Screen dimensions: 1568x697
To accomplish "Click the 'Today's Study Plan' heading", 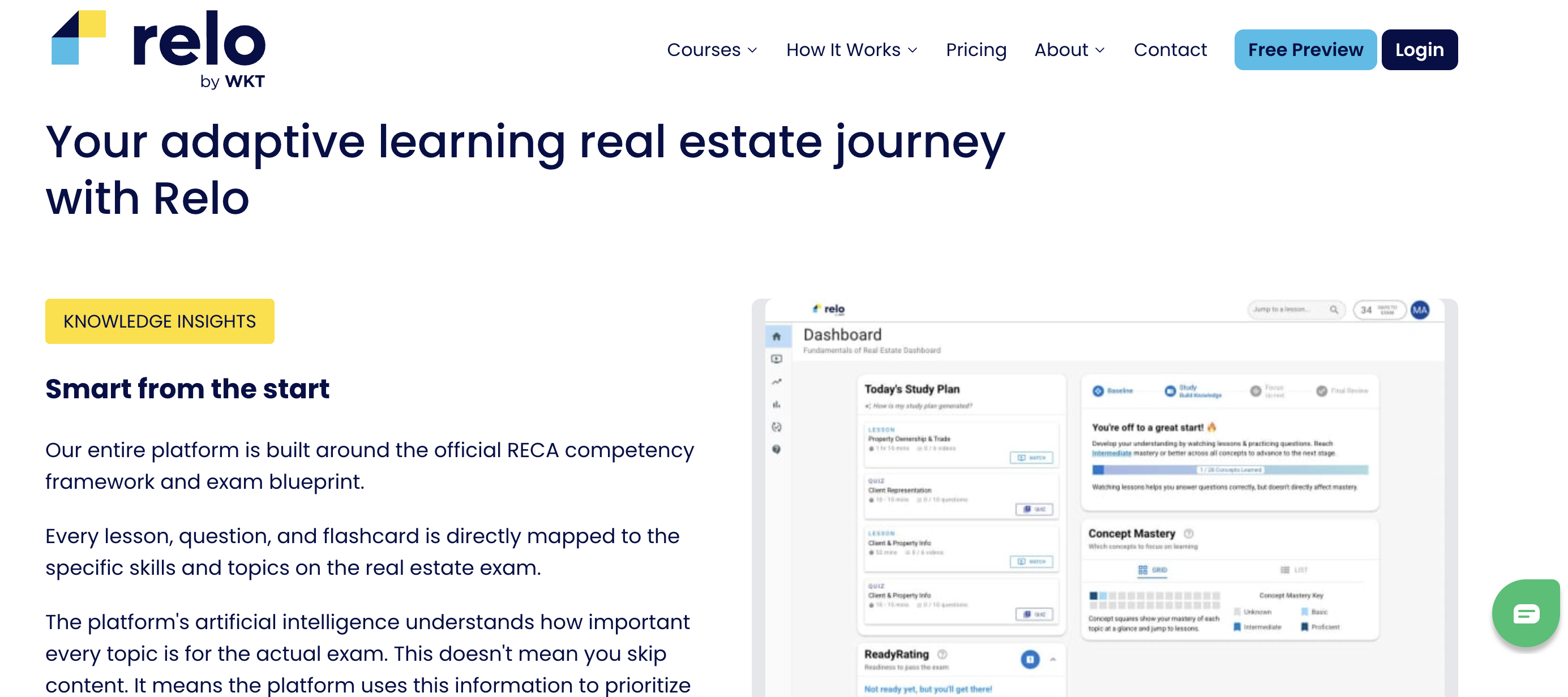I will (x=911, y=389).
